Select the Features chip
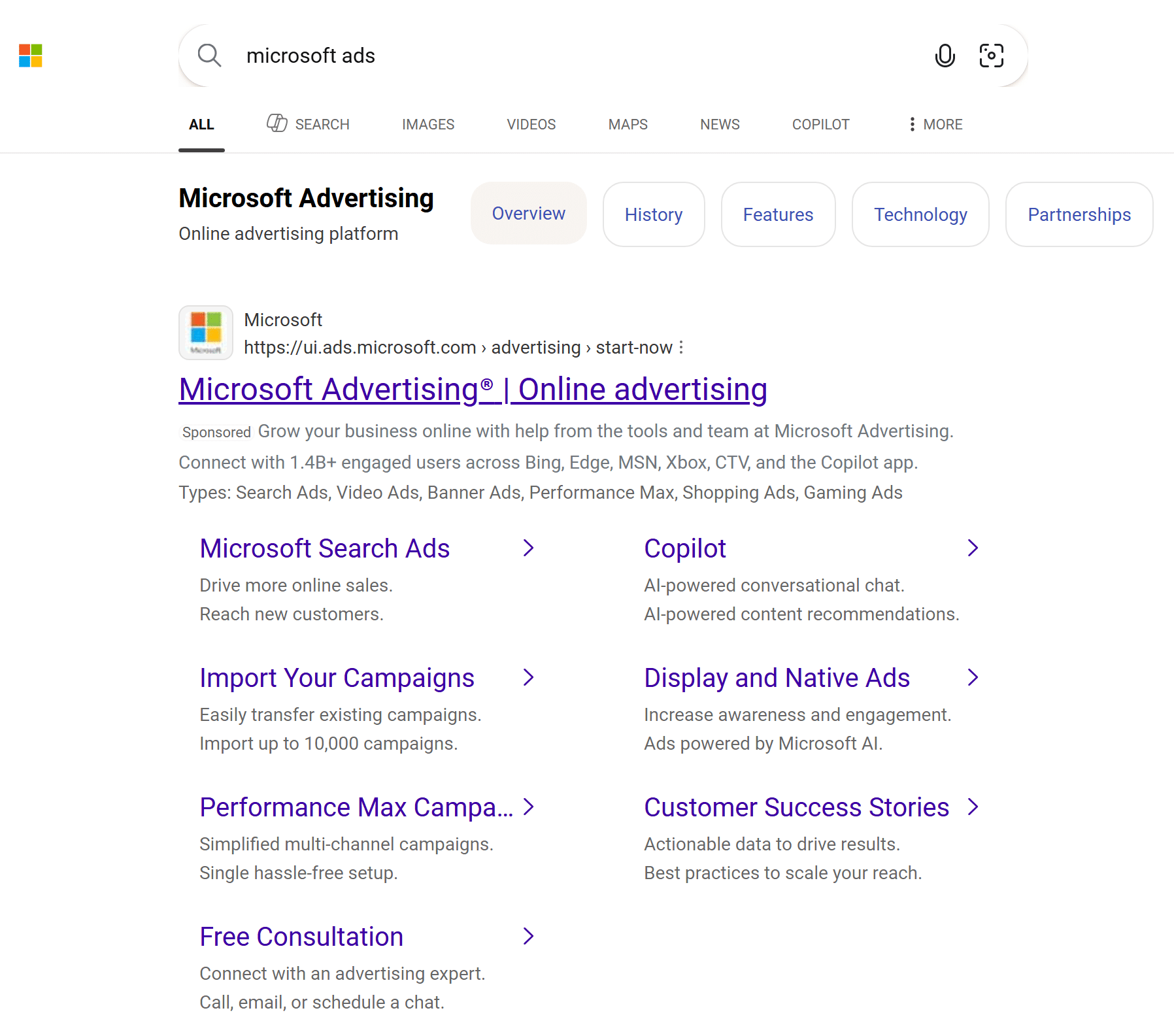Viewport: 1174px width, 1036px height. coord(778,214)
